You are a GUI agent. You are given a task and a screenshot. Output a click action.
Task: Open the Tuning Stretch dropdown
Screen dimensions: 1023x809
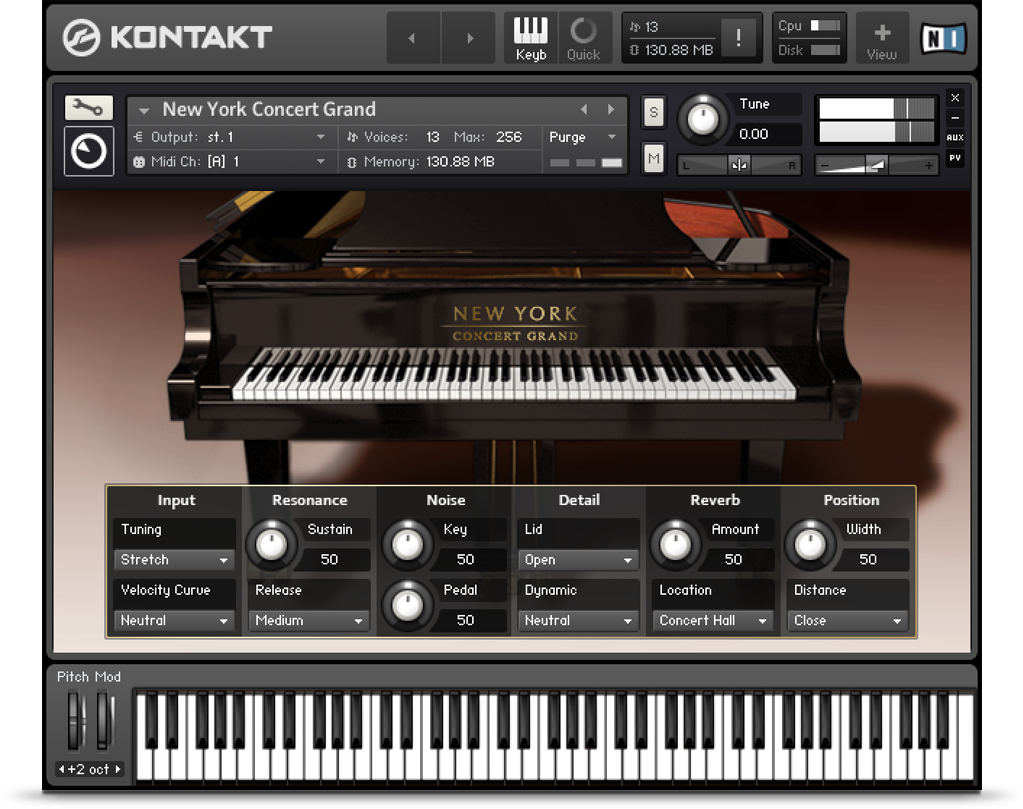point(175,560)
